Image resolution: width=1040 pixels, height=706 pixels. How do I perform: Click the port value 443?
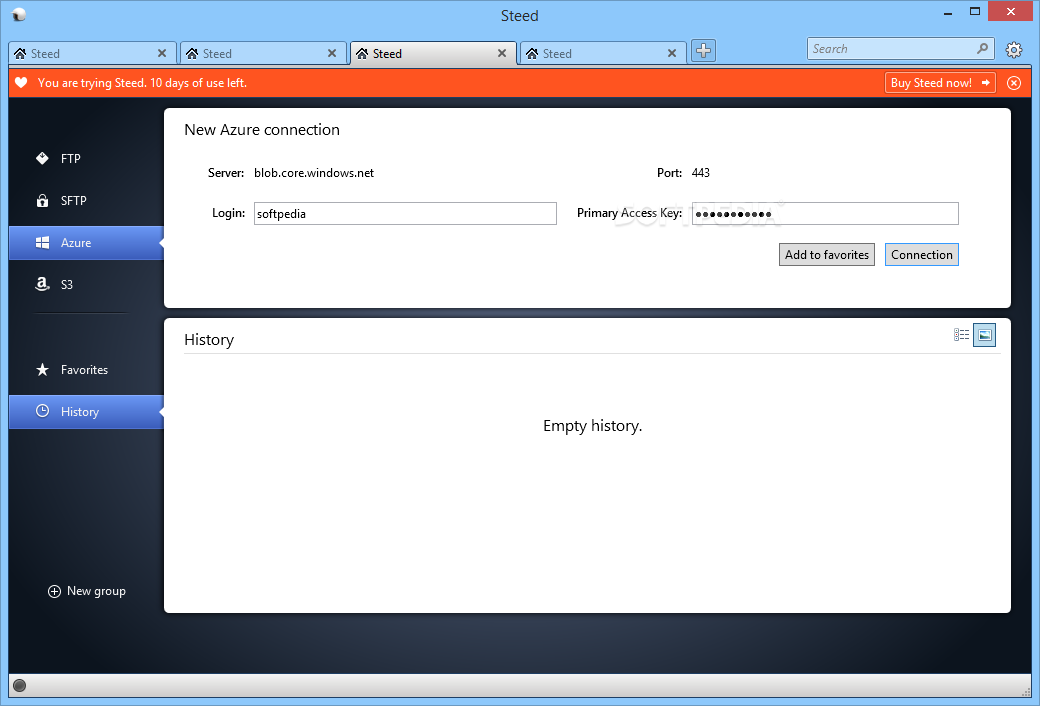700,173
